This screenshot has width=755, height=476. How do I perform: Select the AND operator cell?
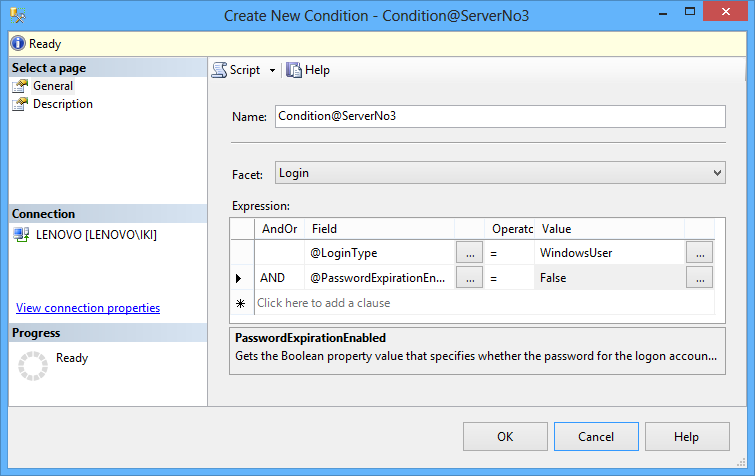pyautogui.click(x=279, y=278)
